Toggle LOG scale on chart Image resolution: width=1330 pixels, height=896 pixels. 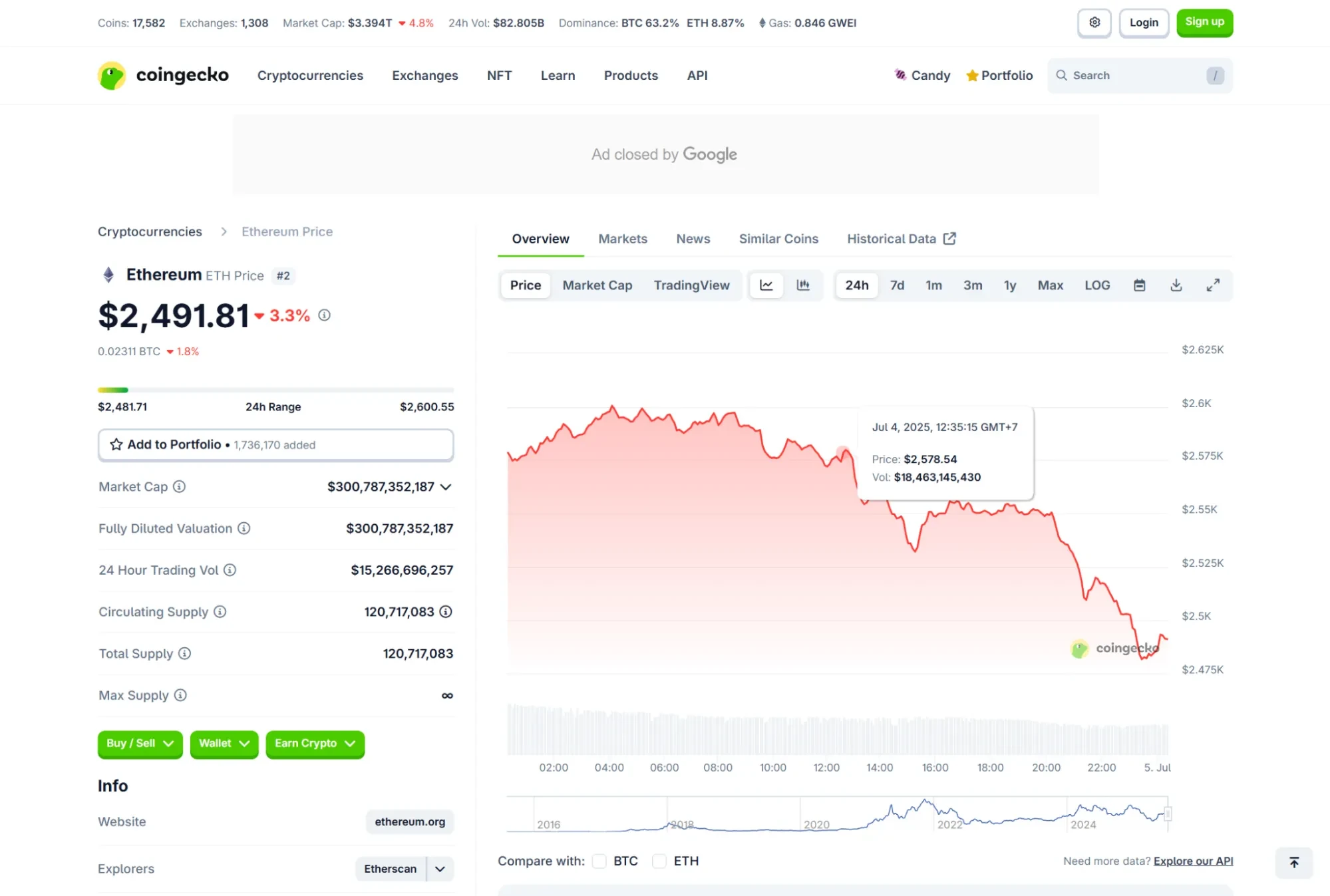pyautogui.click(x=1097, y=285)
